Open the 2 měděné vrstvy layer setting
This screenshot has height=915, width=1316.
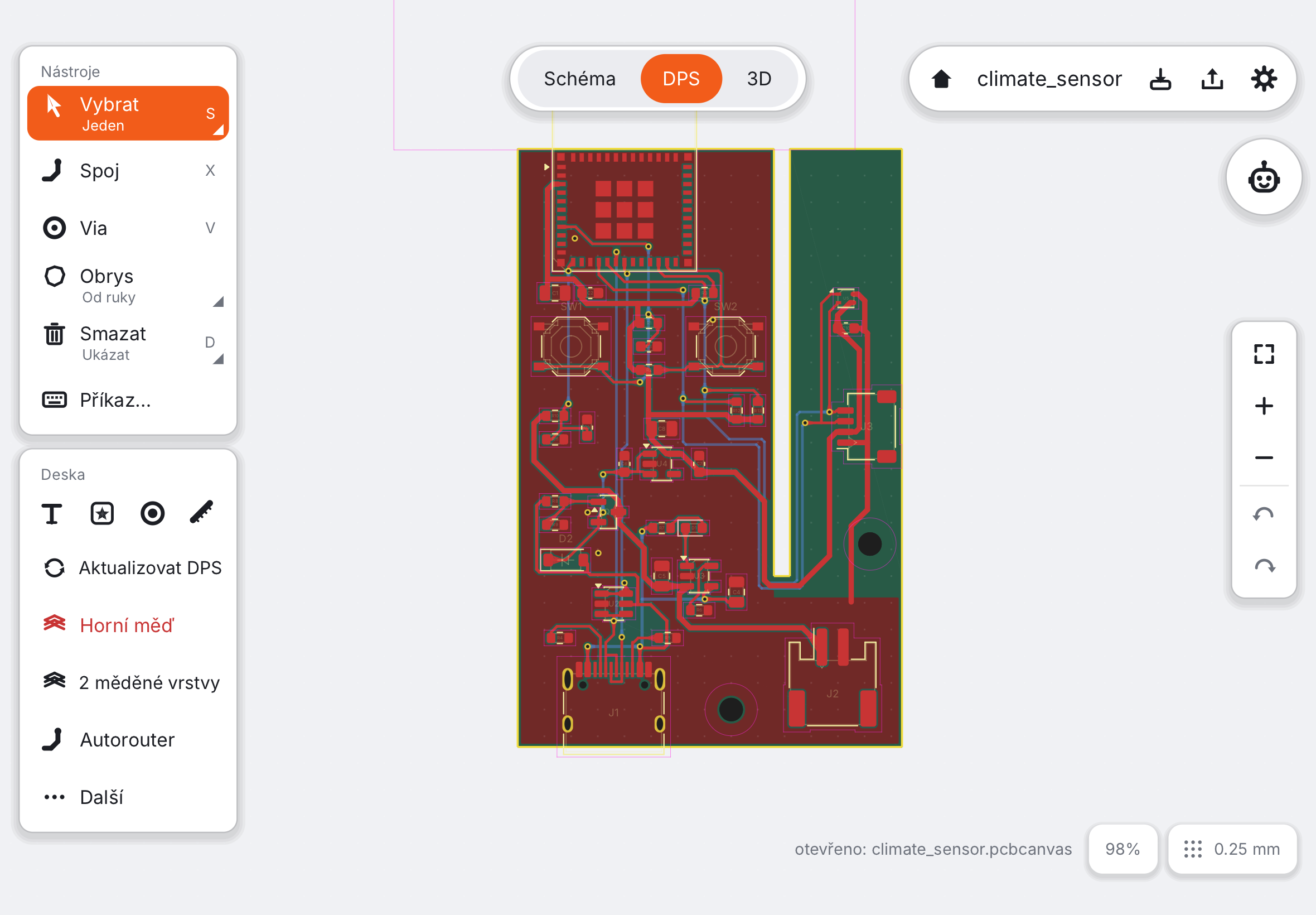coord(128,683)
